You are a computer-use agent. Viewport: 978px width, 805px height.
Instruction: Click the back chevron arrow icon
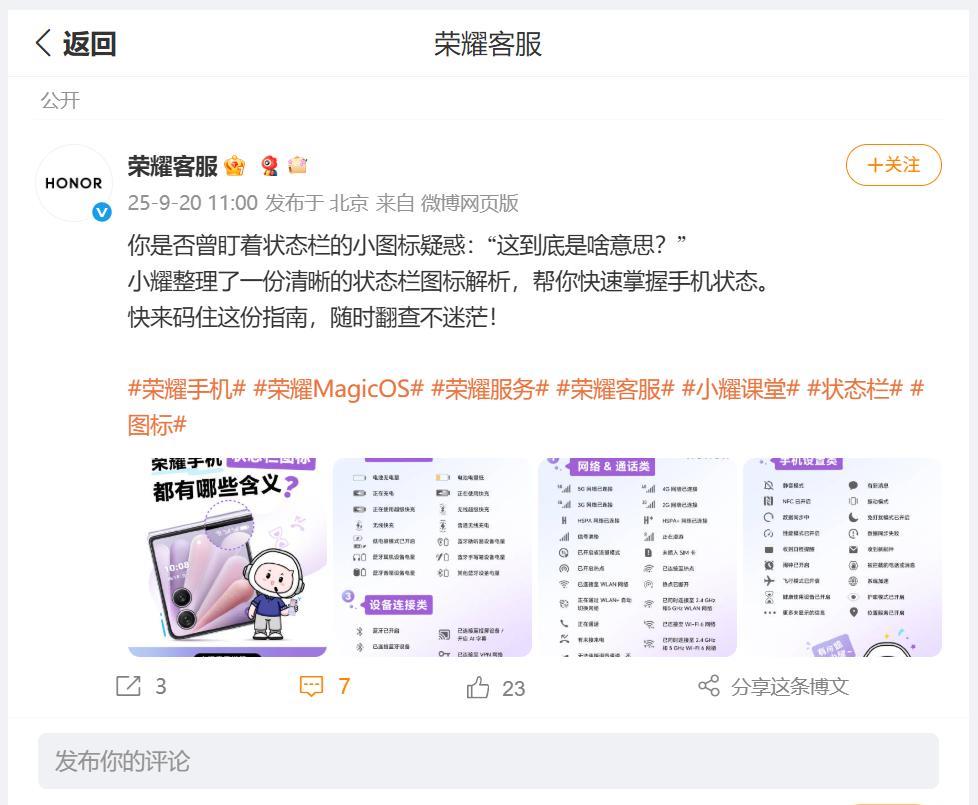click(x=43, y=44)
